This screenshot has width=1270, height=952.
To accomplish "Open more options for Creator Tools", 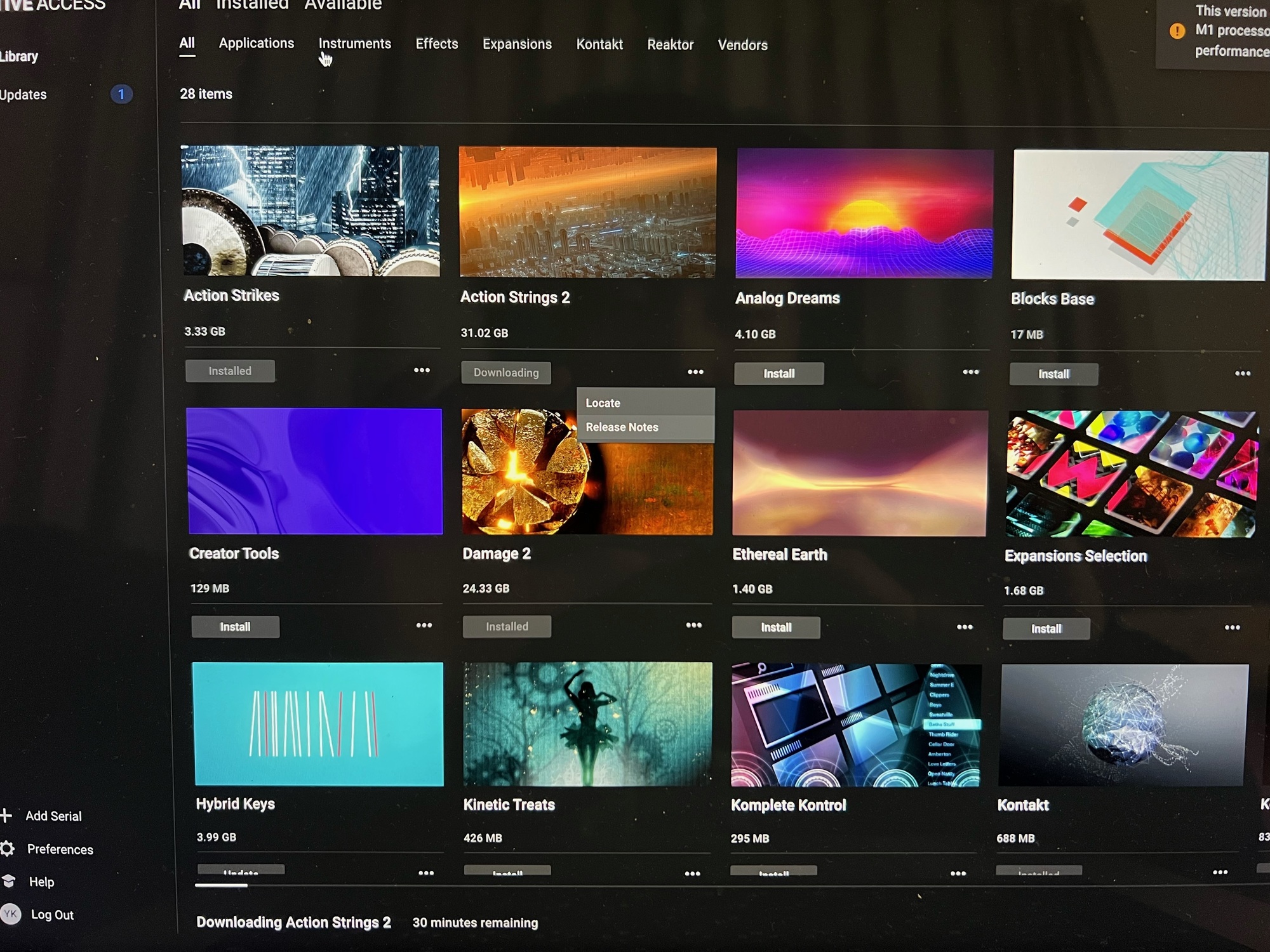I will 424,625.
